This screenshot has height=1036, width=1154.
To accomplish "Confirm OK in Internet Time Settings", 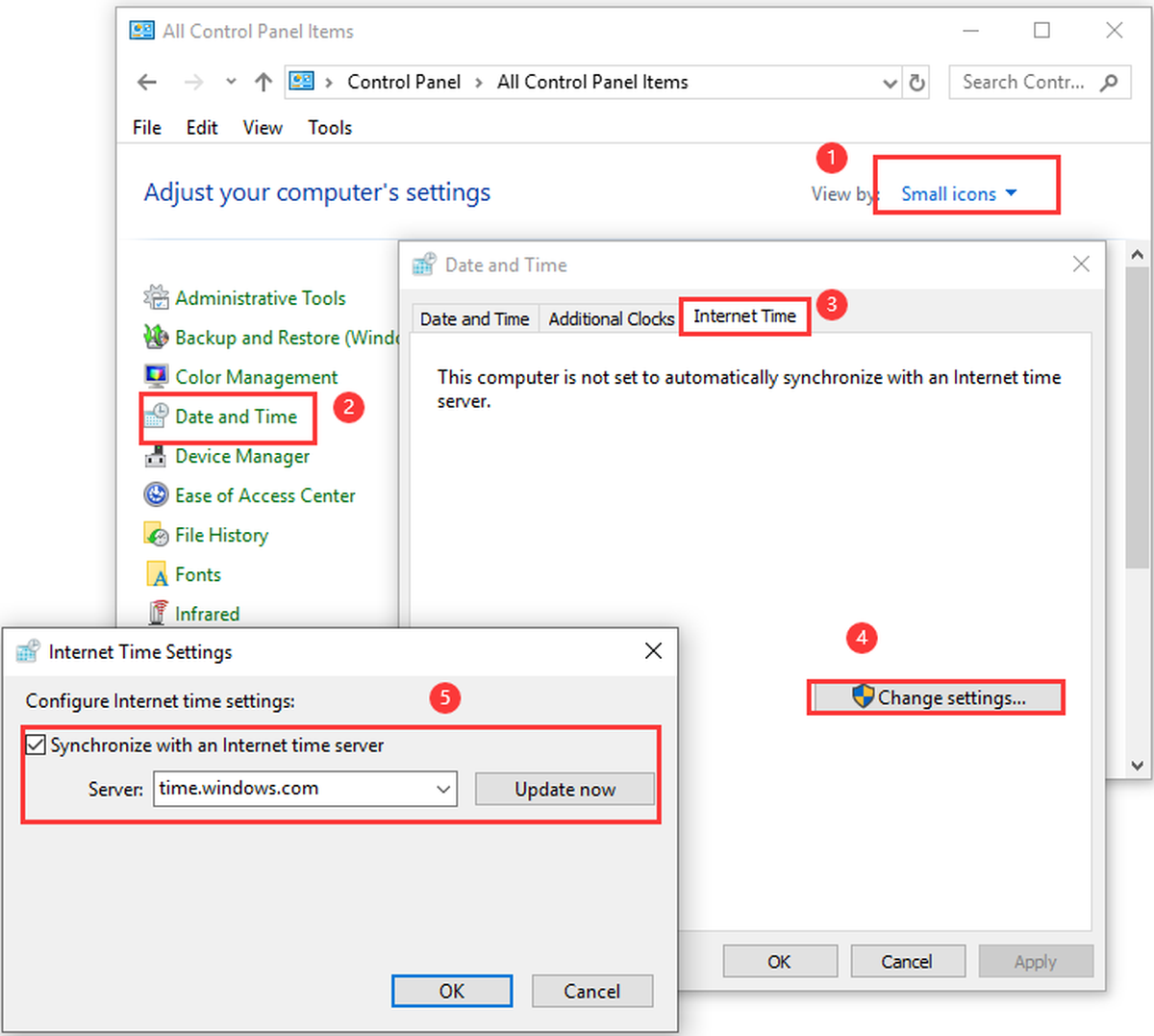I will click(452, 991).
